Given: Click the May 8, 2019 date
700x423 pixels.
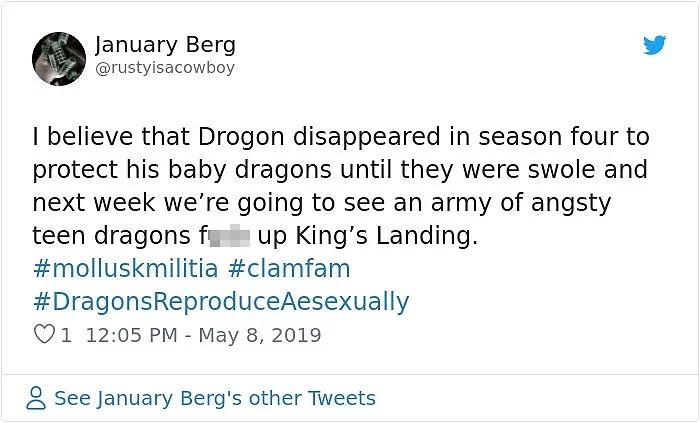Looking at the screenshot, I should point(260,335).
